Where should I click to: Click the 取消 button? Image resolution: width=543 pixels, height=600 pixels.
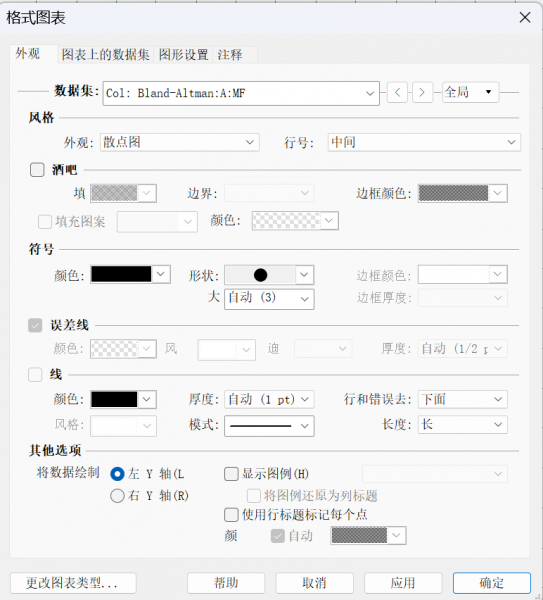click(315, 583)
